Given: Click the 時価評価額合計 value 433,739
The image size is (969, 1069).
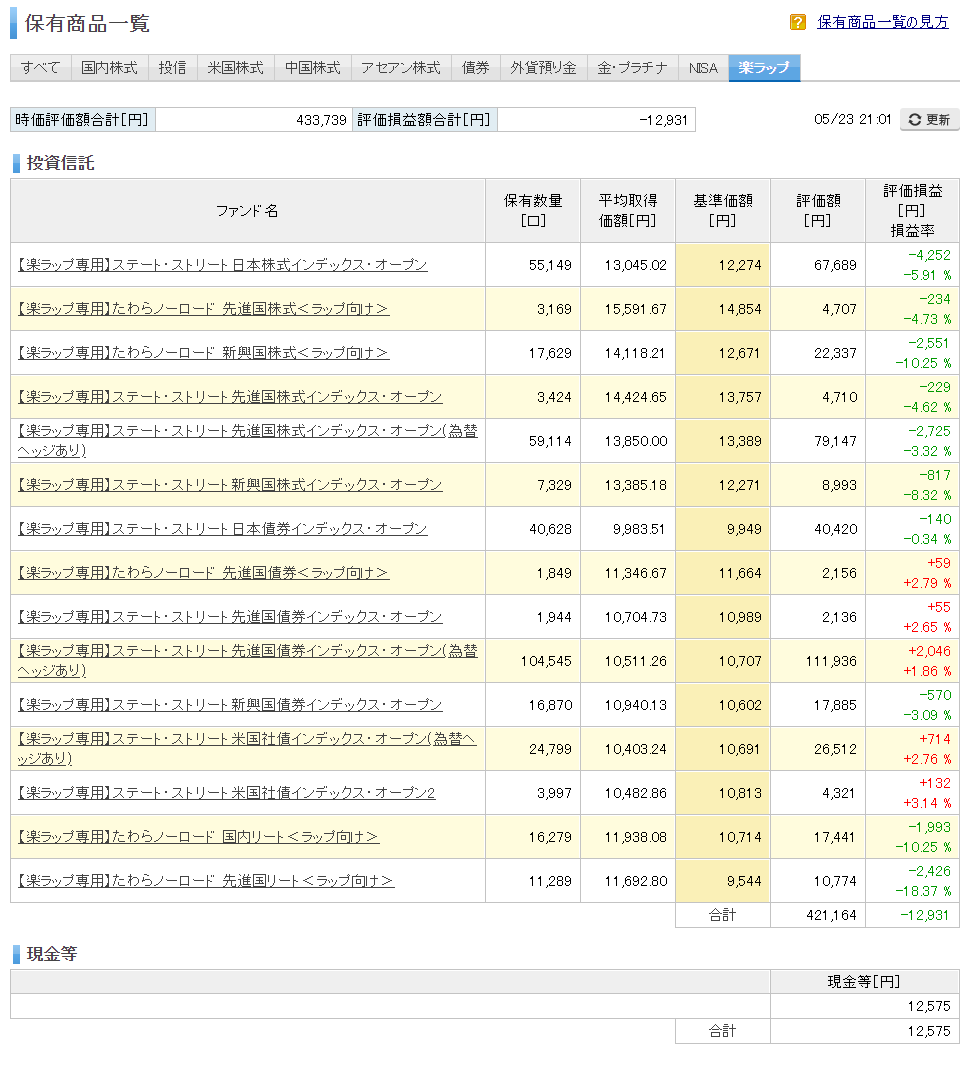Looking at the screenshot, I should pyautogui.click(x=321, y=120).
